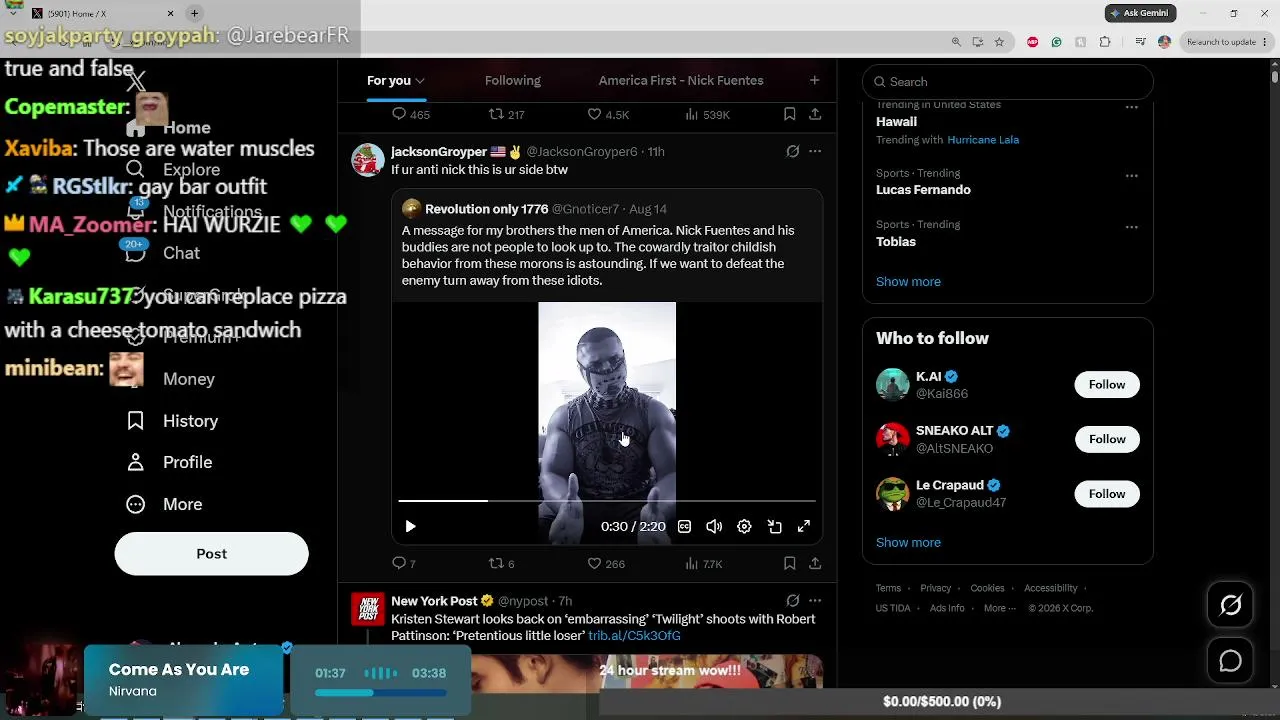
Task: Open options for the Tobias trend
Action: 1131,228
